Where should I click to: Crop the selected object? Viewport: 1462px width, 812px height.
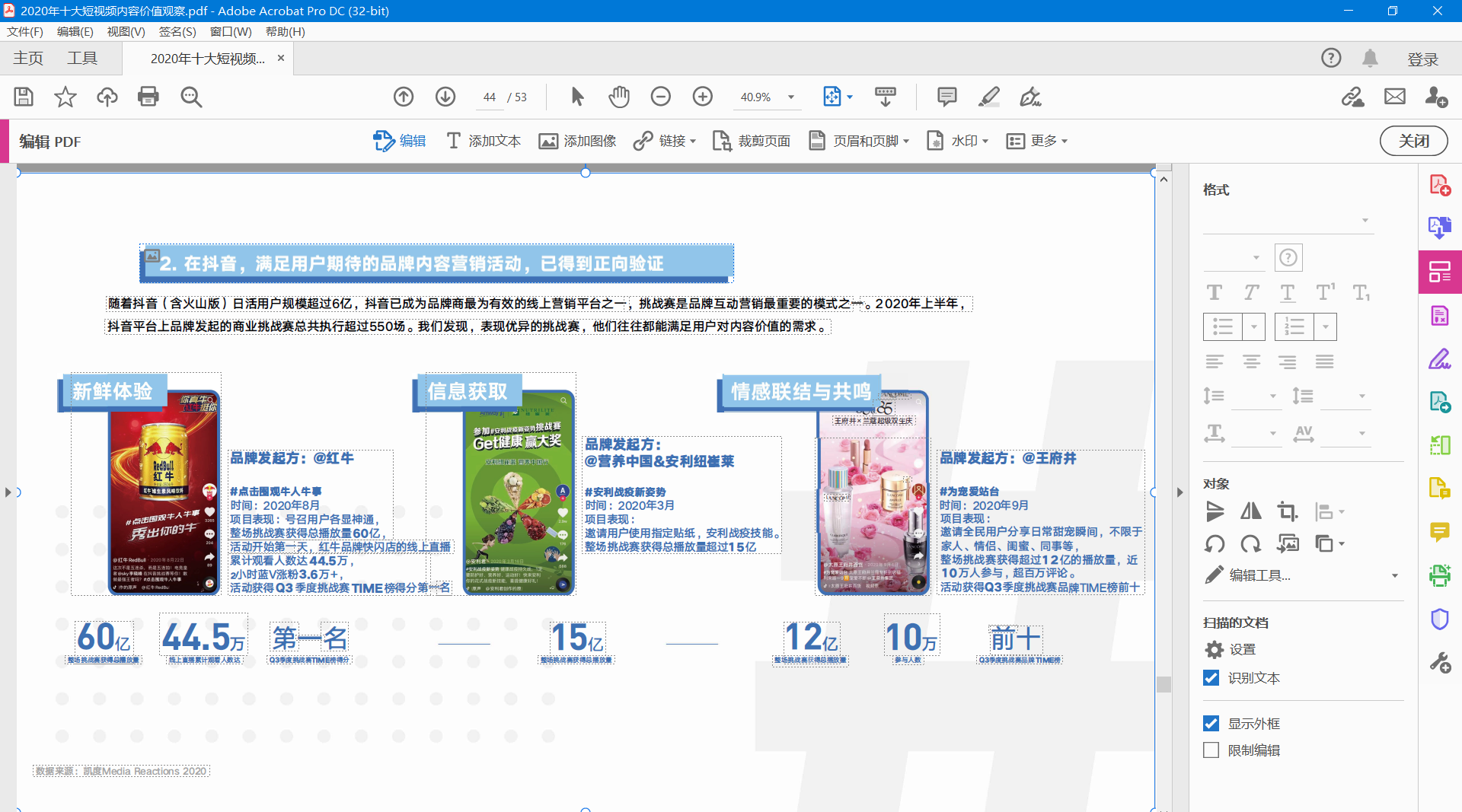(1287, 511)
